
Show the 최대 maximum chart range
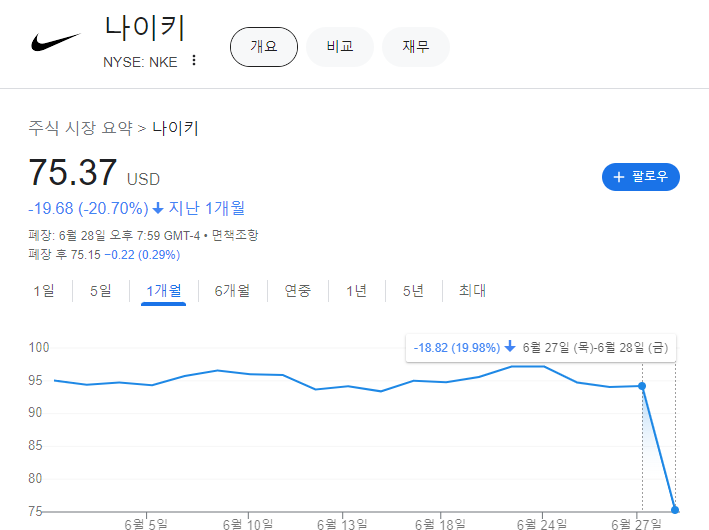[x=472, y=291]
